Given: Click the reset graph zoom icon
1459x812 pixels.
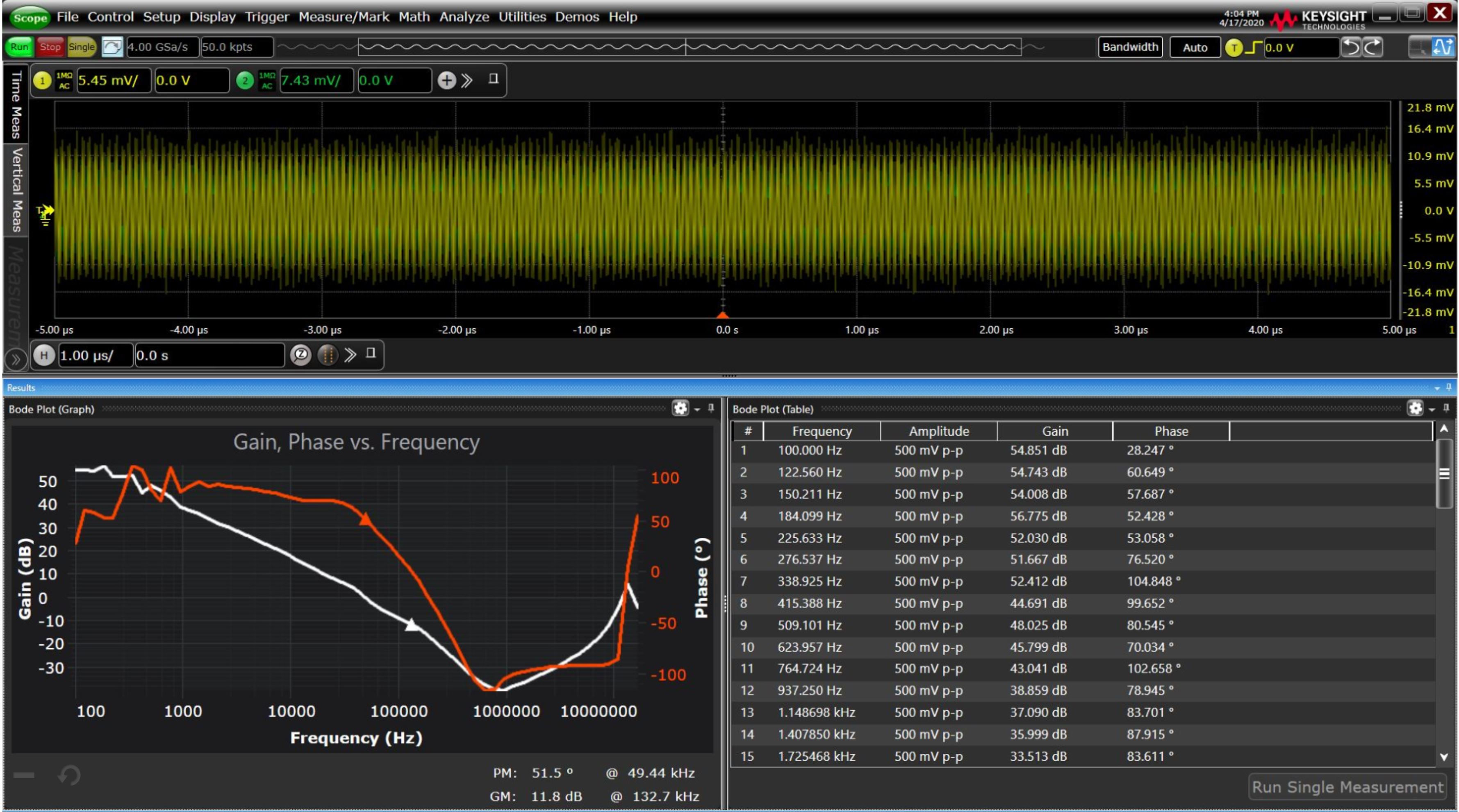Looking at the screenshot, I should [x=69, y=775].
